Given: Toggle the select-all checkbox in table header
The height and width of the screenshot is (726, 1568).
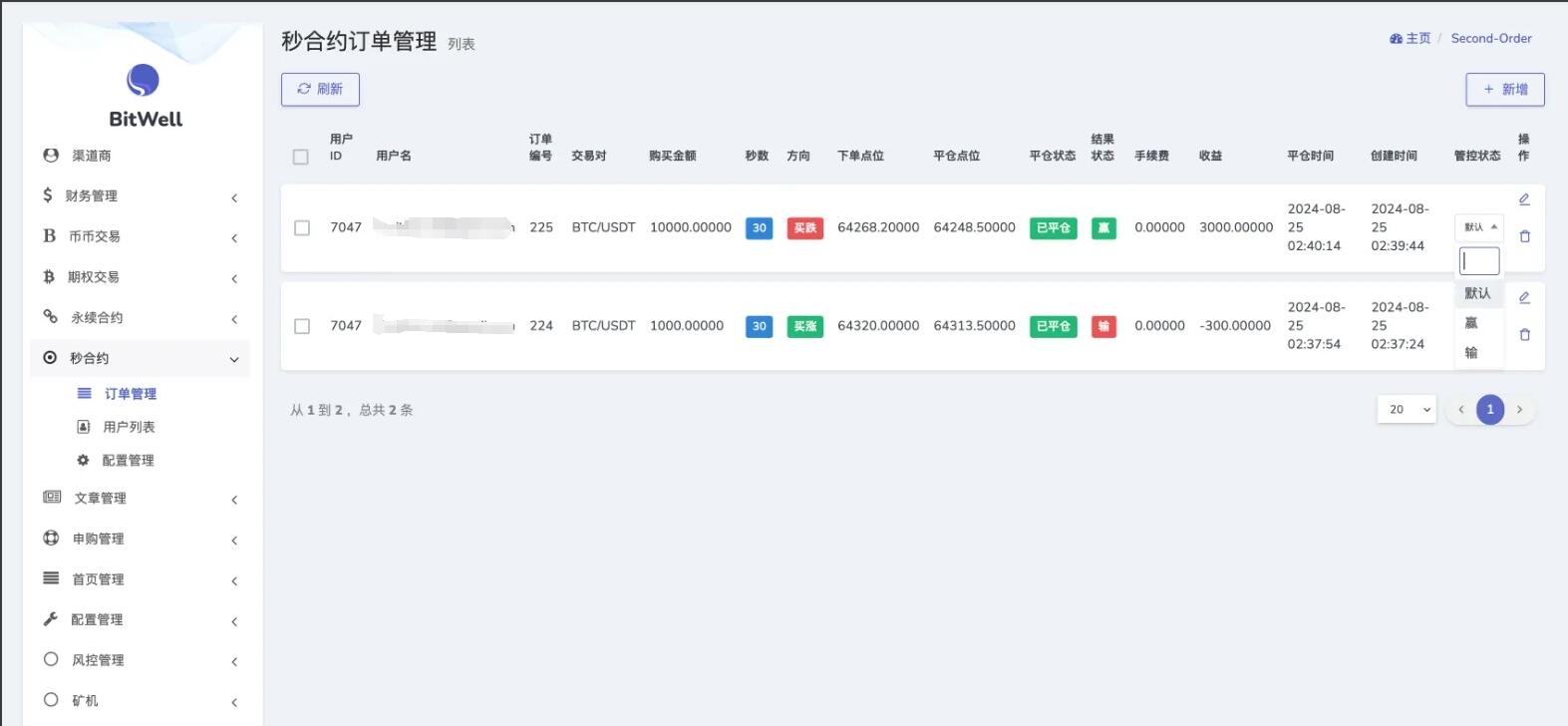Looking at the screenshot, I should (300, 157).
